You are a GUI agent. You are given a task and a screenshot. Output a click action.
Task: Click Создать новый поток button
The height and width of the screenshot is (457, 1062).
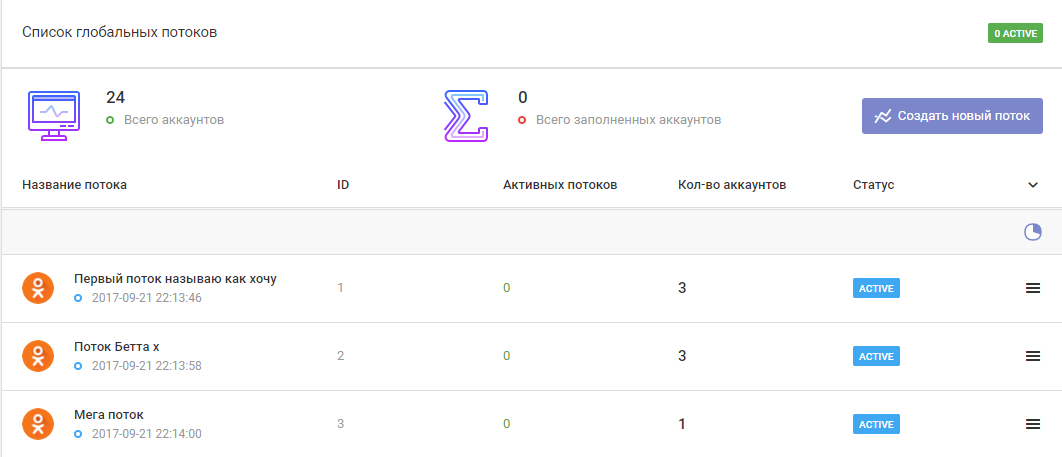(x=952, y=116)
